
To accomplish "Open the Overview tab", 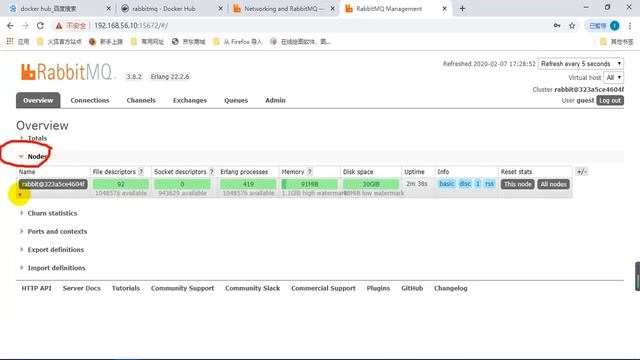I will (38, 100).
